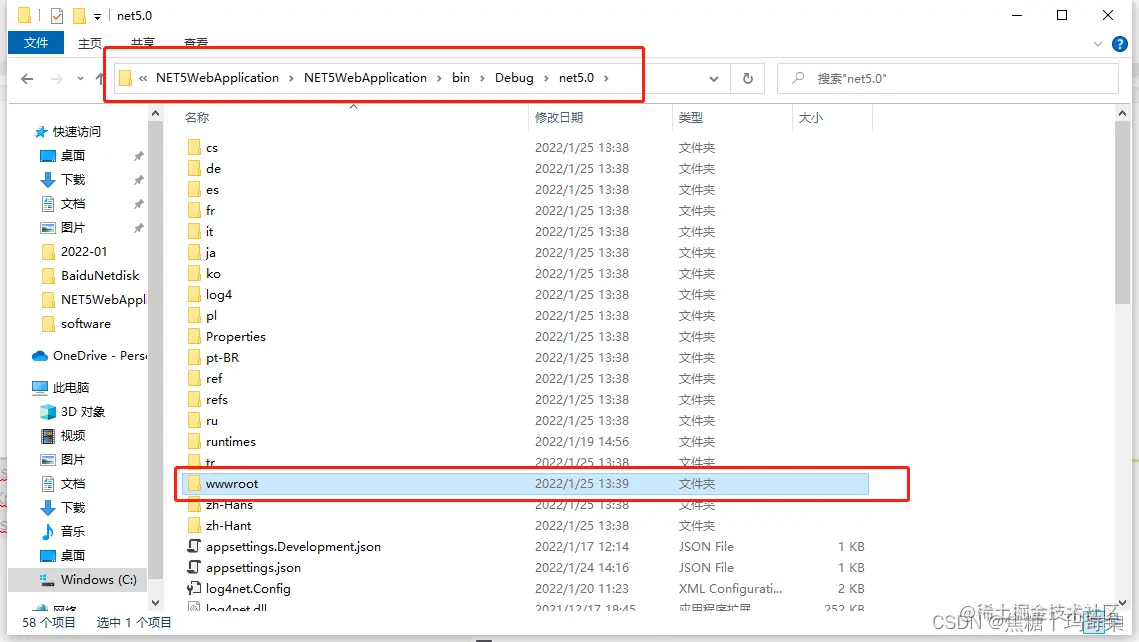Image resolution: width=1139 pixels, height=642 pixels.
Task: Select the folder named it
Action: [x=209, y=232]
